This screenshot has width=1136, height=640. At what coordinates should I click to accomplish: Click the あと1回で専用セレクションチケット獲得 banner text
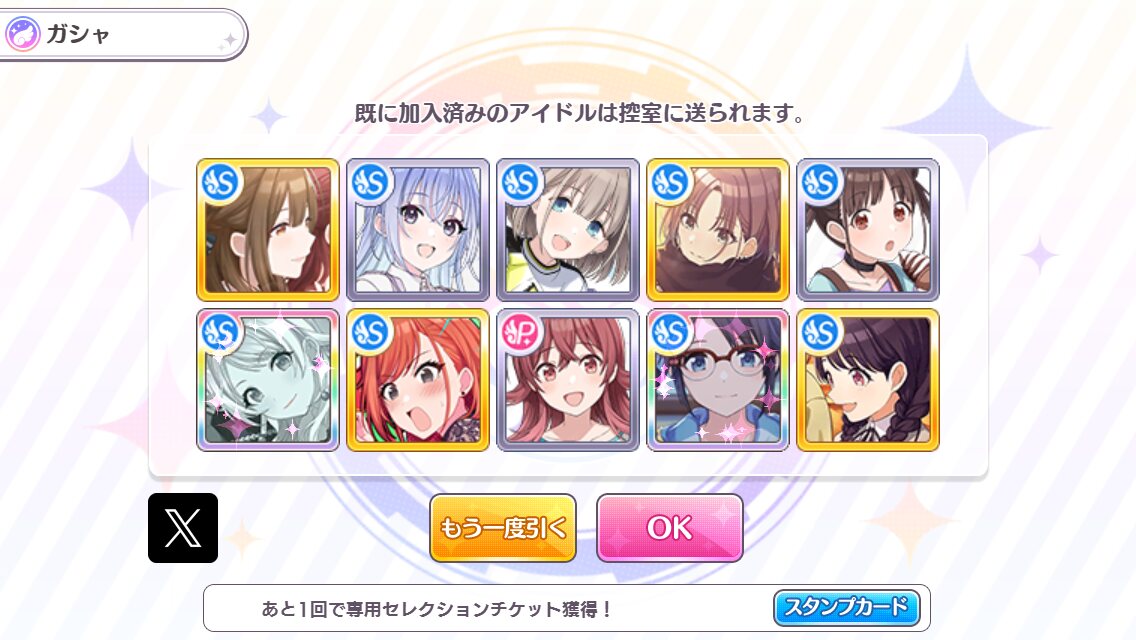point(437,609)
